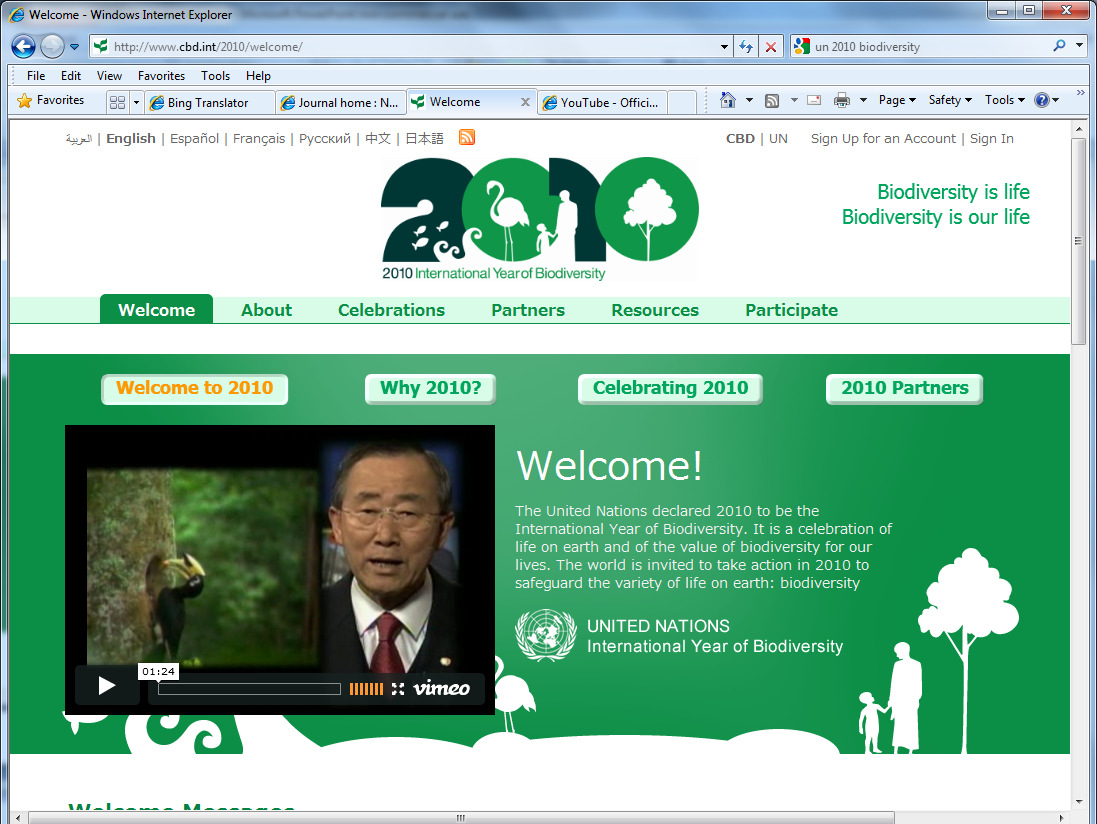Open the Tools menu in menu bar
Viewport: 1097px width, 824px height.
point(215,76)
